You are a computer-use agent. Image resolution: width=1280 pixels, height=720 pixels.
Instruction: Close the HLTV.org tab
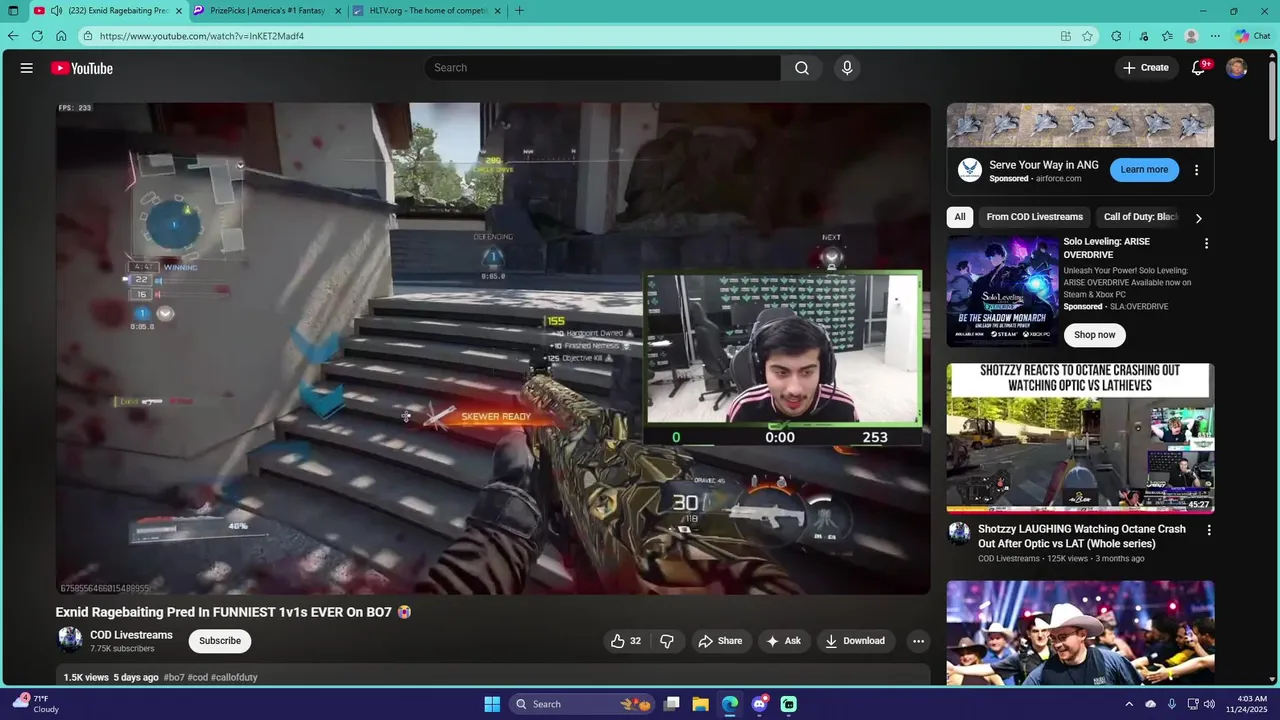click(x=497, y=11)
